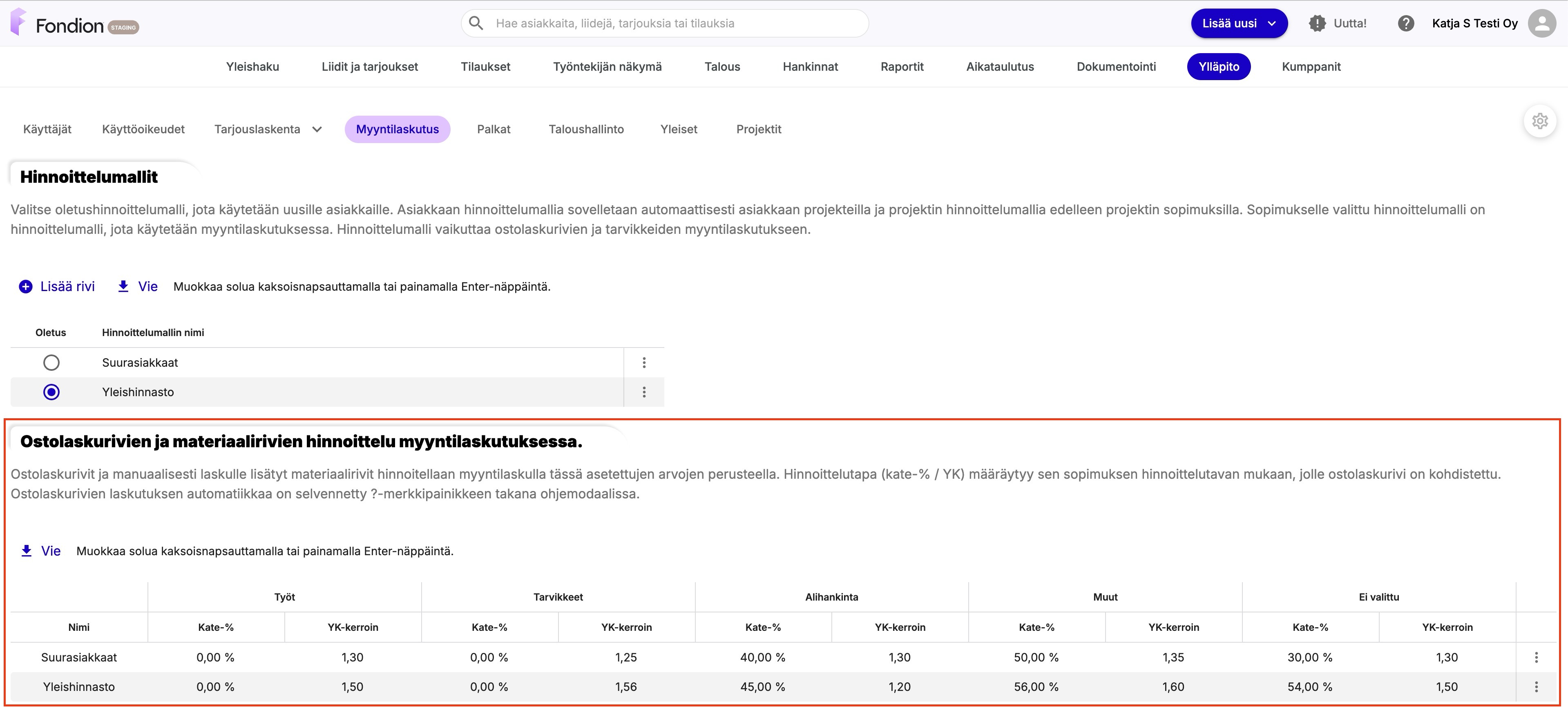Focus the customer search input field
The height and width of the screenshot is (713, 1568).
point(665,23)
